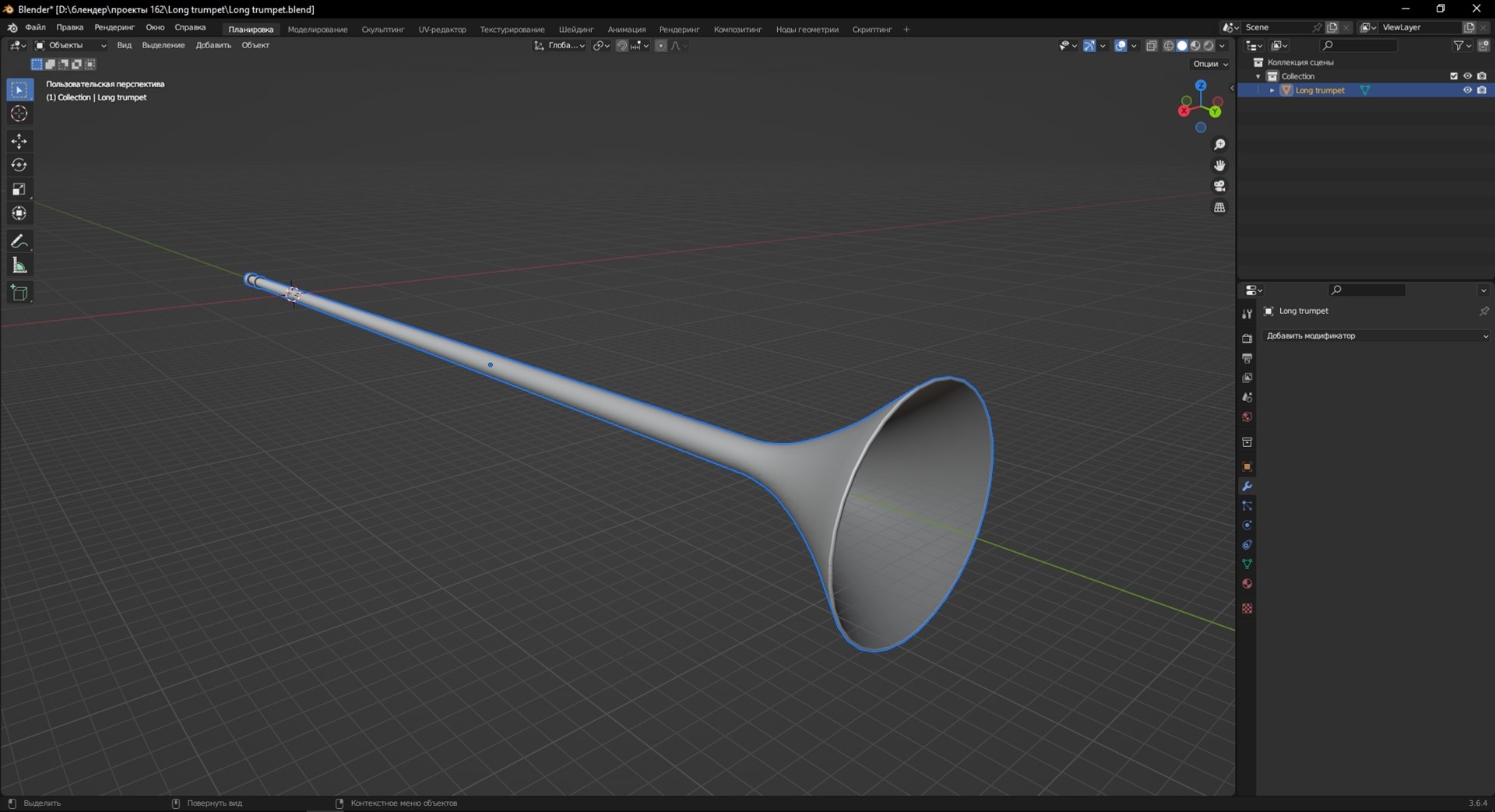
Task: Hide Collection with its eye icon
Action: pos(1467,76)
